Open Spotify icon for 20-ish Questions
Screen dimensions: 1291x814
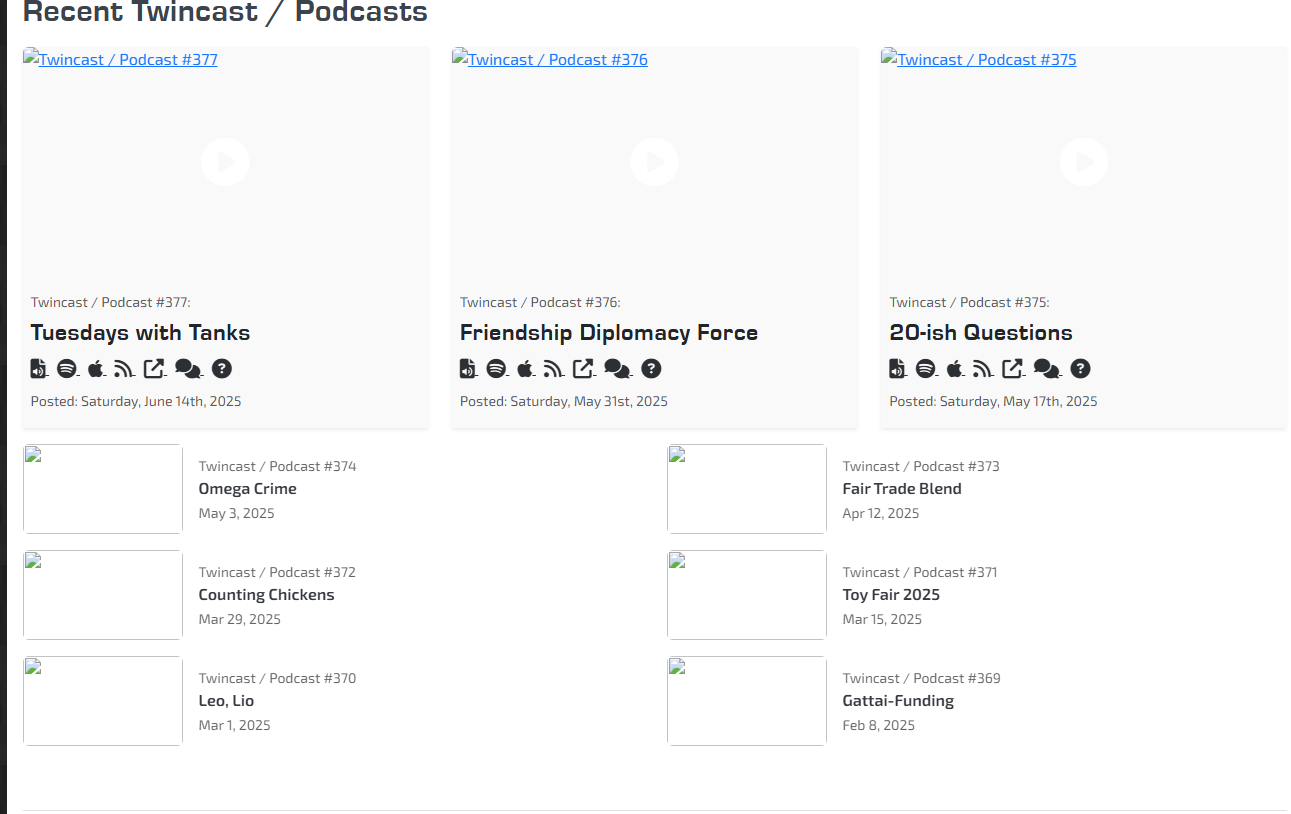click(x=925, y=369)
